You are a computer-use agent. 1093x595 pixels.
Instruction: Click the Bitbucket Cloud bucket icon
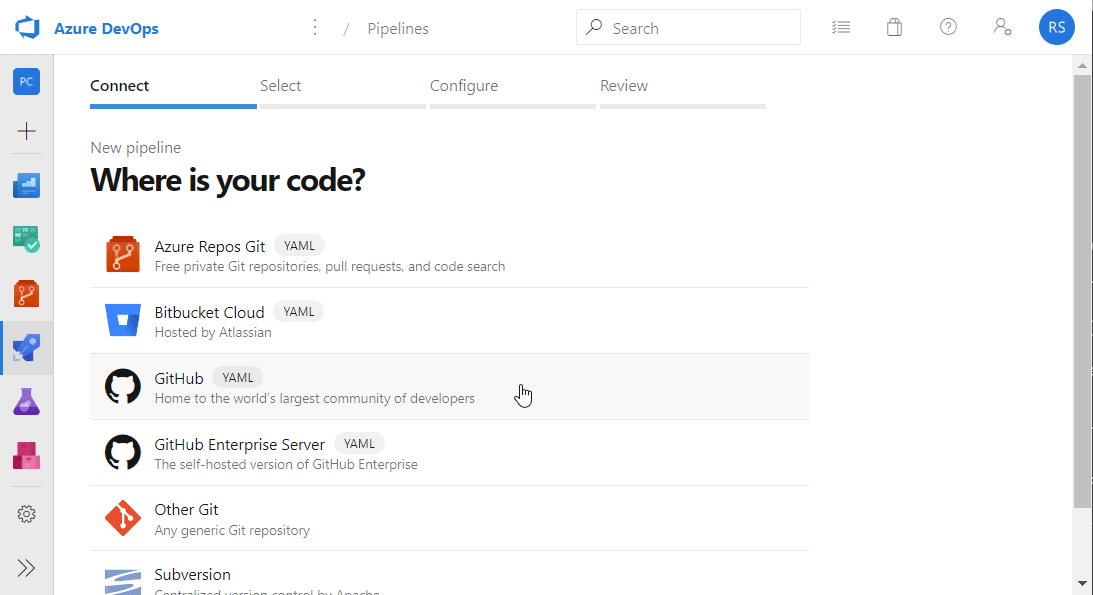[123, 320]
